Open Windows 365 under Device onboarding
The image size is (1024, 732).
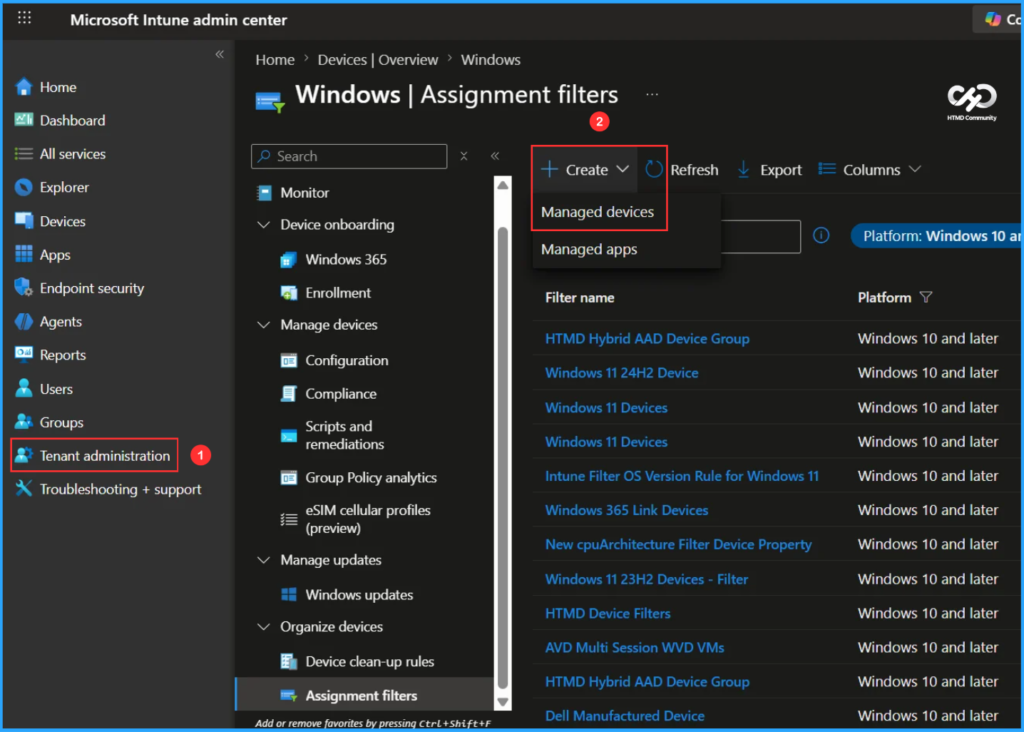pos(346,259)
